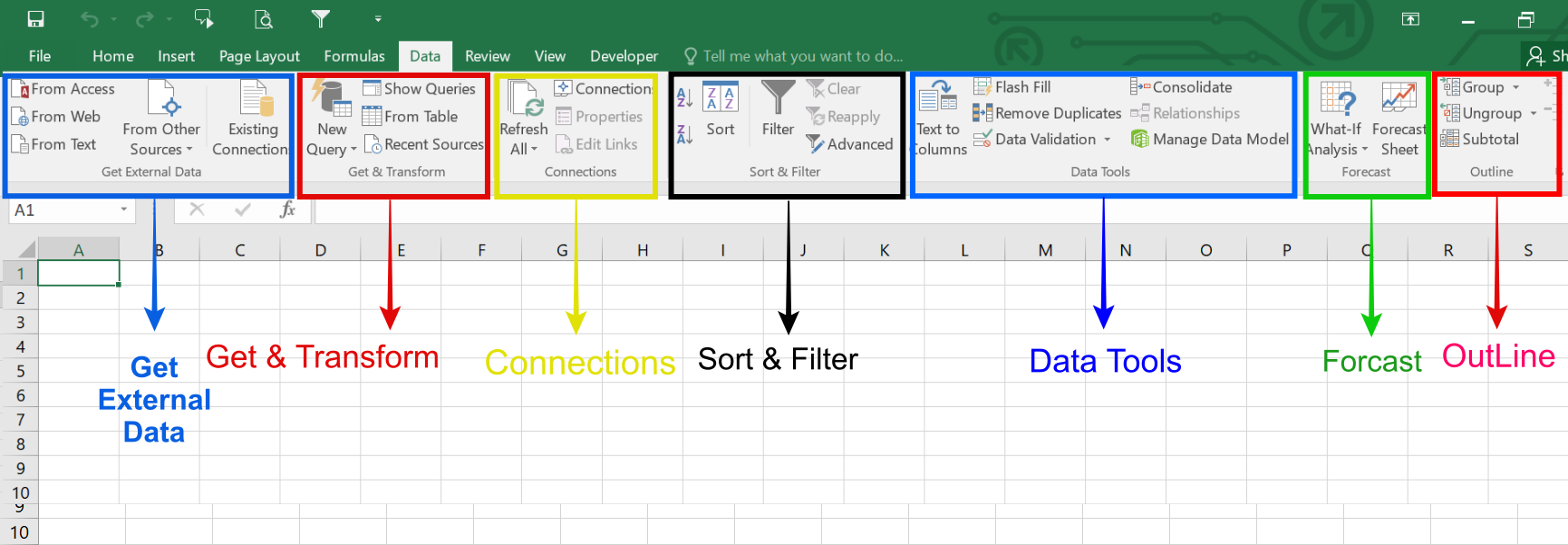Open Ribbon Display Options icon
Image resolution: width=1568 pixels, height=545 pixels.
[1411, 19]
